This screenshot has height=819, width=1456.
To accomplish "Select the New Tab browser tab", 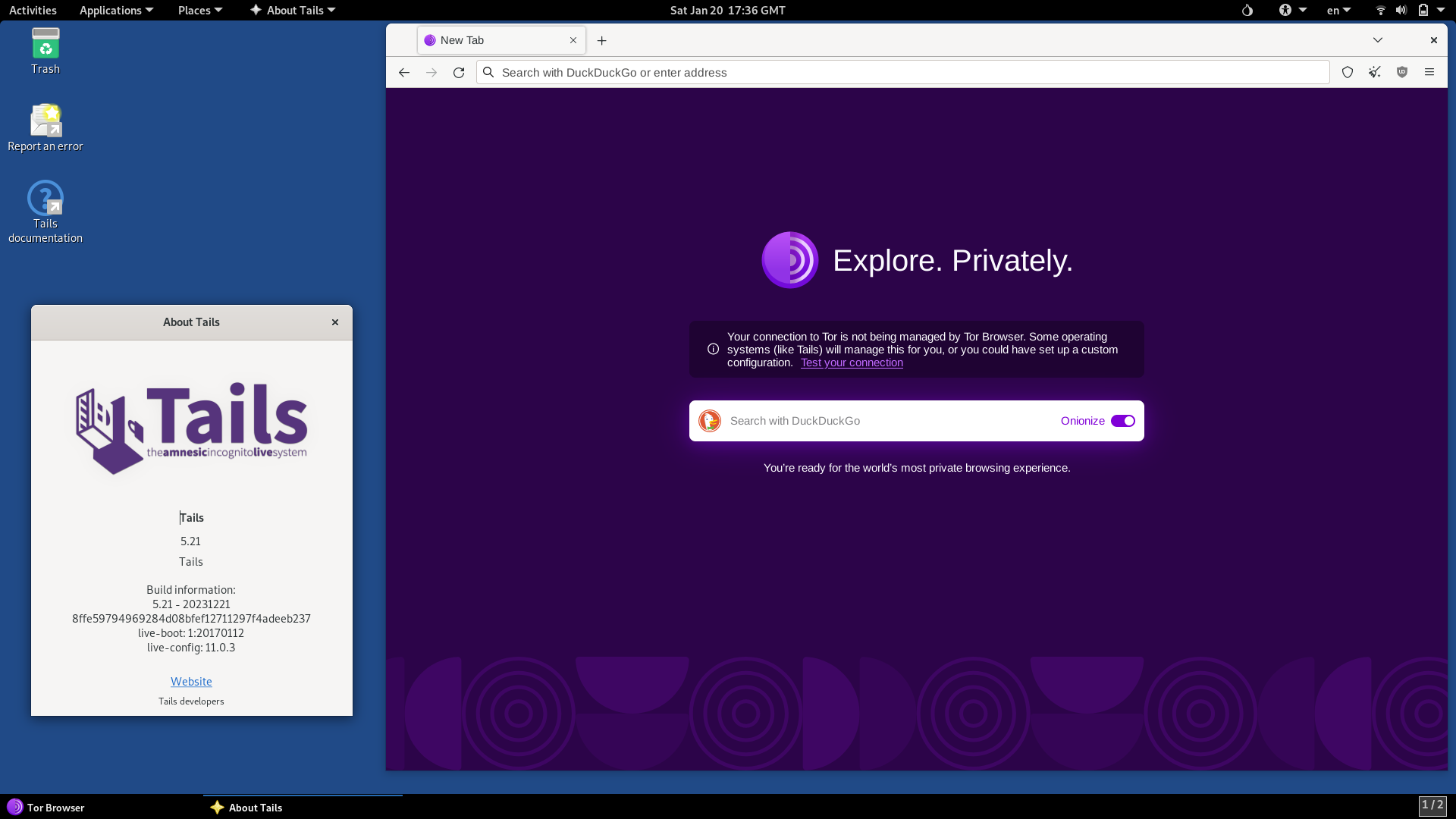I will [493, 40].
